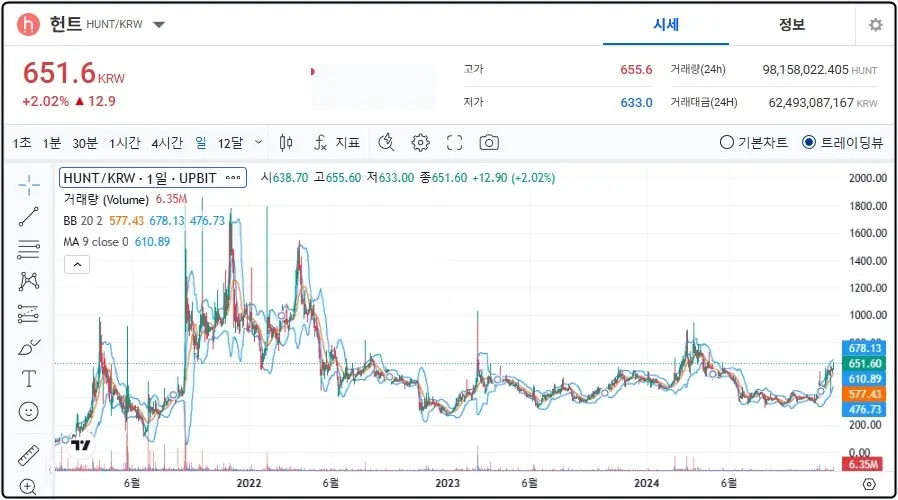Activate the zoom in tool
Image resolution: width=898 pixels, height=500 pixels.
pos(28,486)
